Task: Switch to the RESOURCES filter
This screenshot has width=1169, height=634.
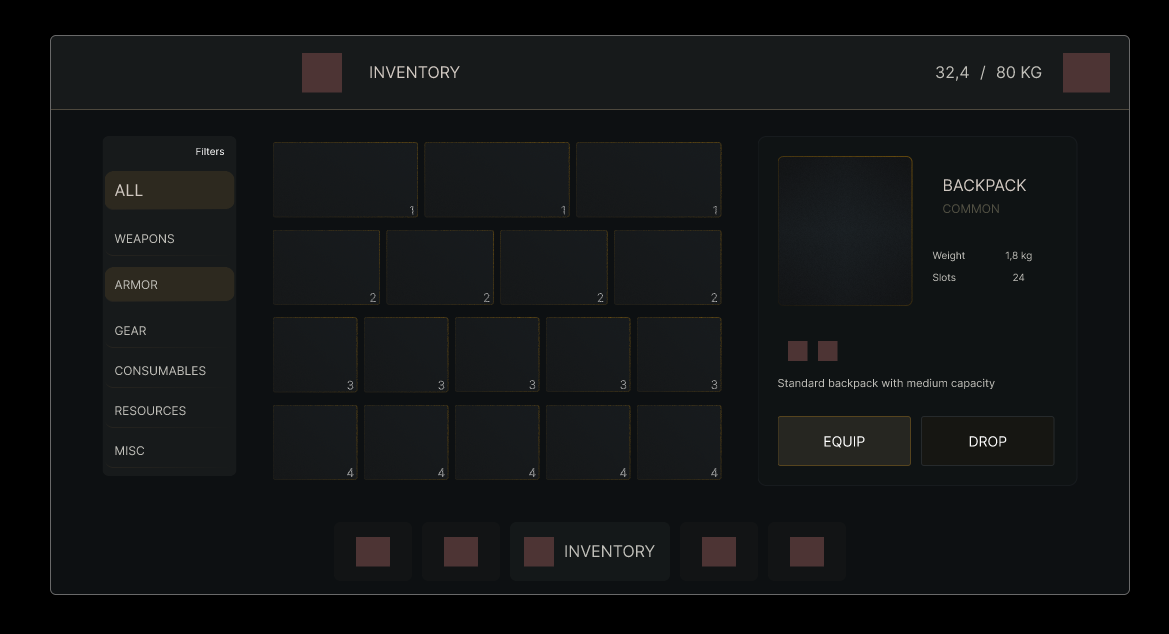Action: pyautogui.click(x=169, y=411)
